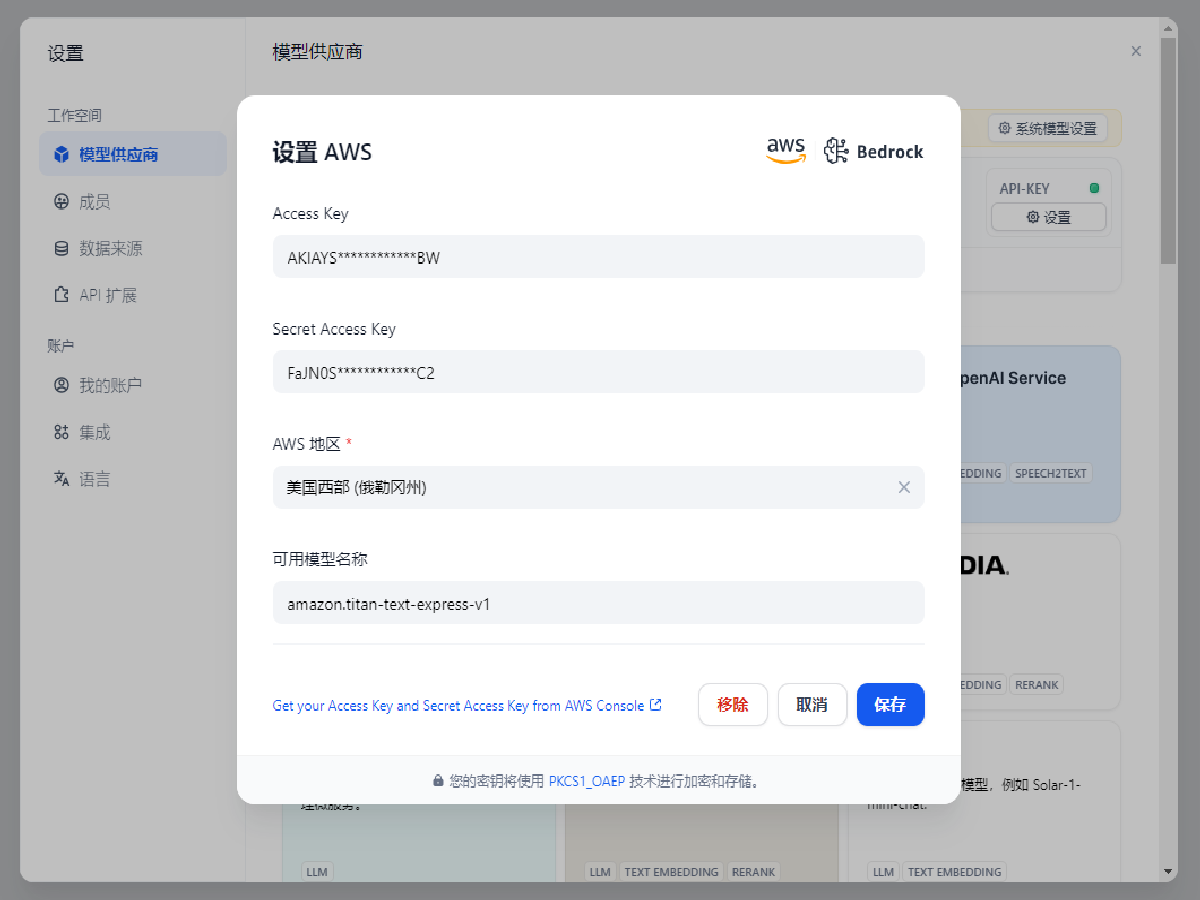Image resolution: width=1200 pixels, height=900 pixels.
Task: Open the PKCS1_OAEP encryption link
Action: click(587, 781)
